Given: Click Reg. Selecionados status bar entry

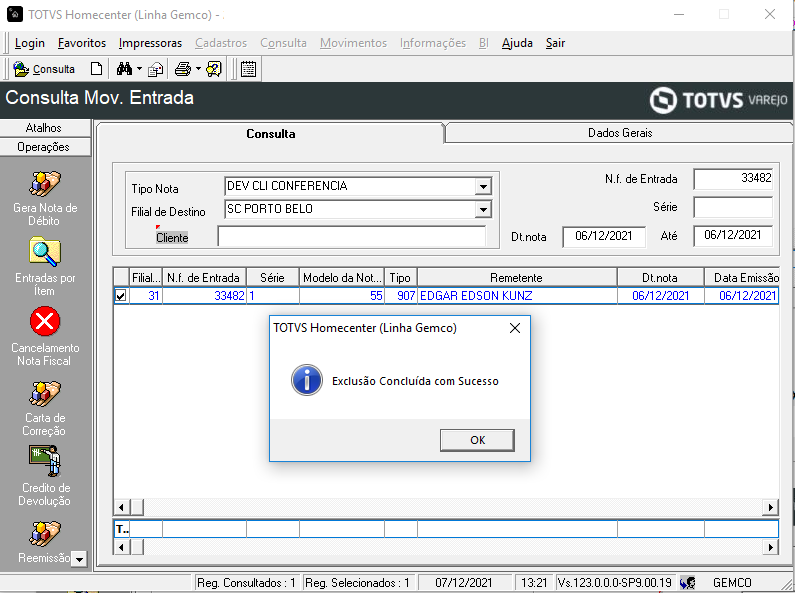Looking at the screenshot, I should coord(357,583).
